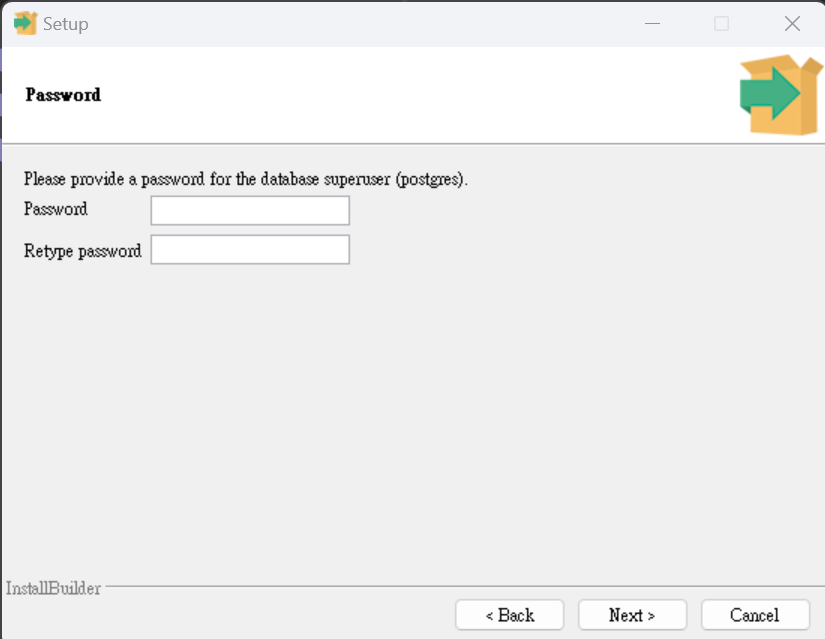Screen dimensions: 825x639
Task: Focus the Password input field
Action: point(250,211)
